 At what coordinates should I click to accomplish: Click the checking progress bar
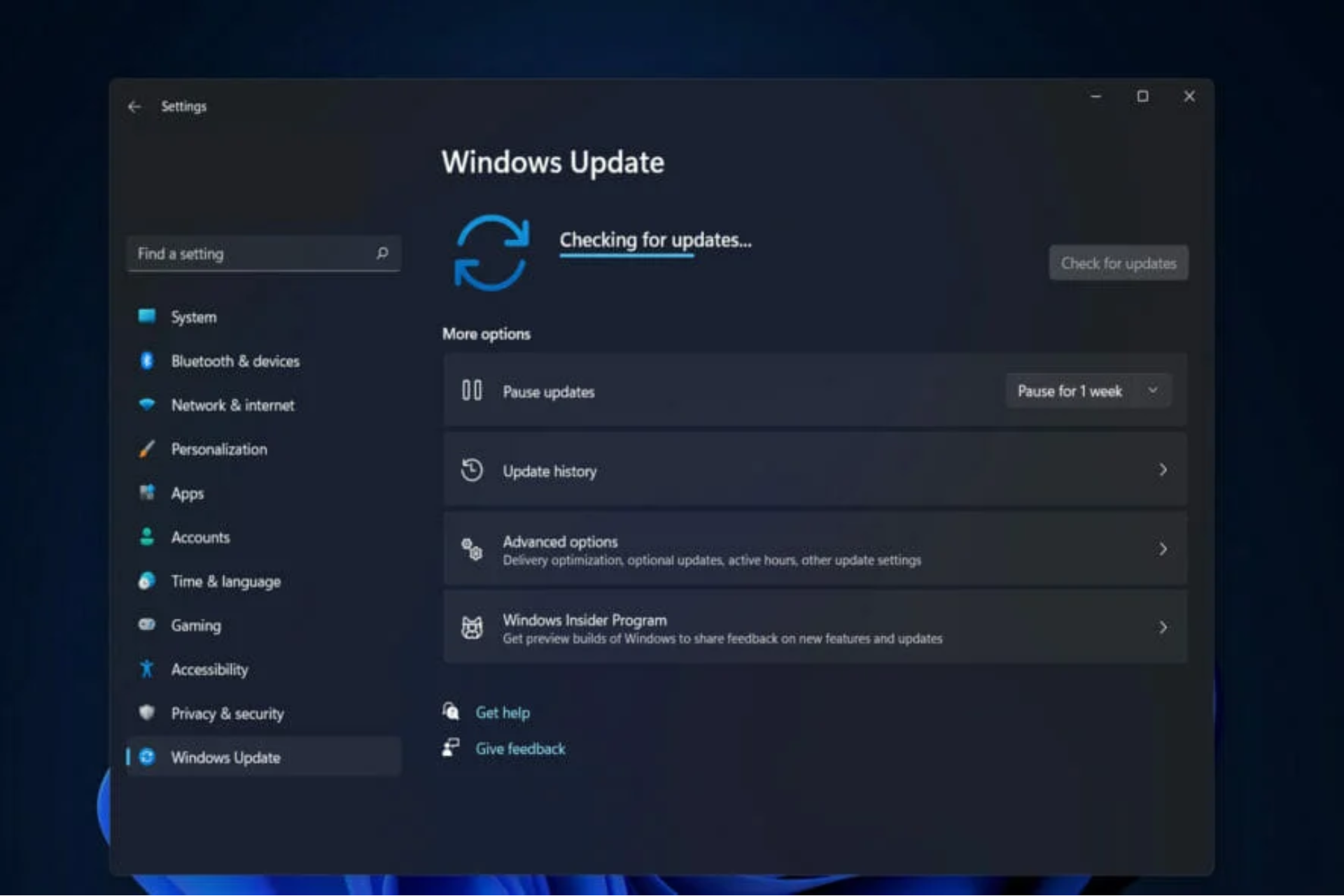click(x=626, y=256)
